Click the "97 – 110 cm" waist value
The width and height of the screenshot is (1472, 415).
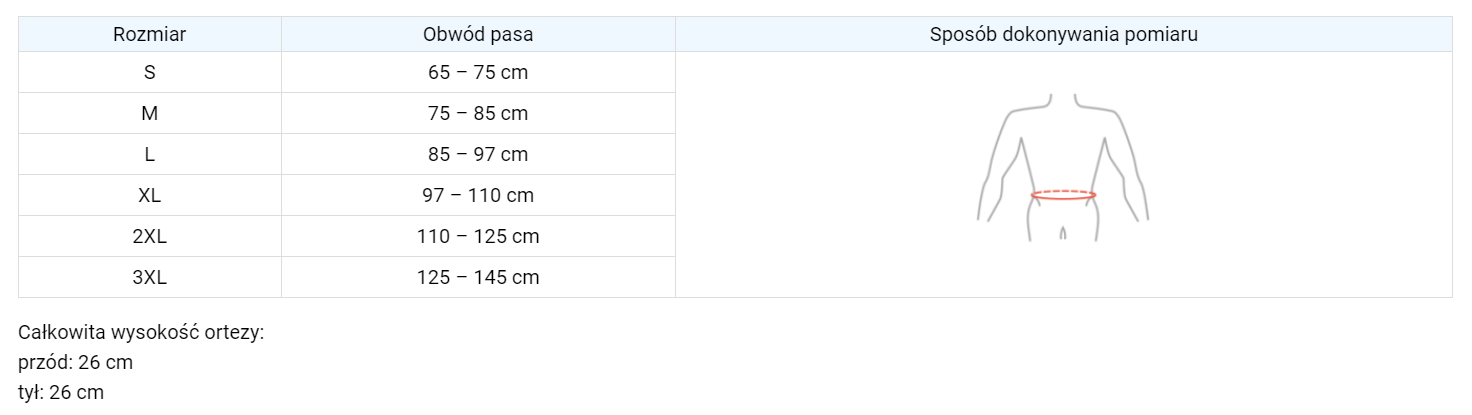(478, 195)
